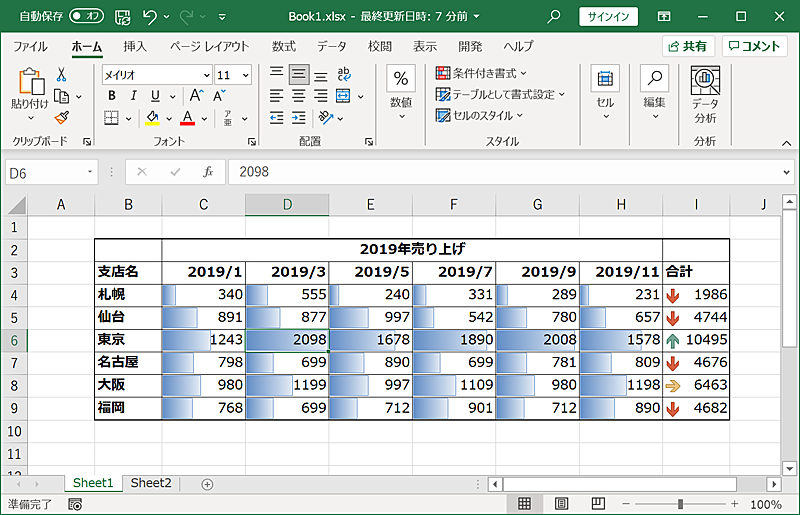Click zoom out minus button
Viewport: 800px width, 515px height.
tap(626, 504)
